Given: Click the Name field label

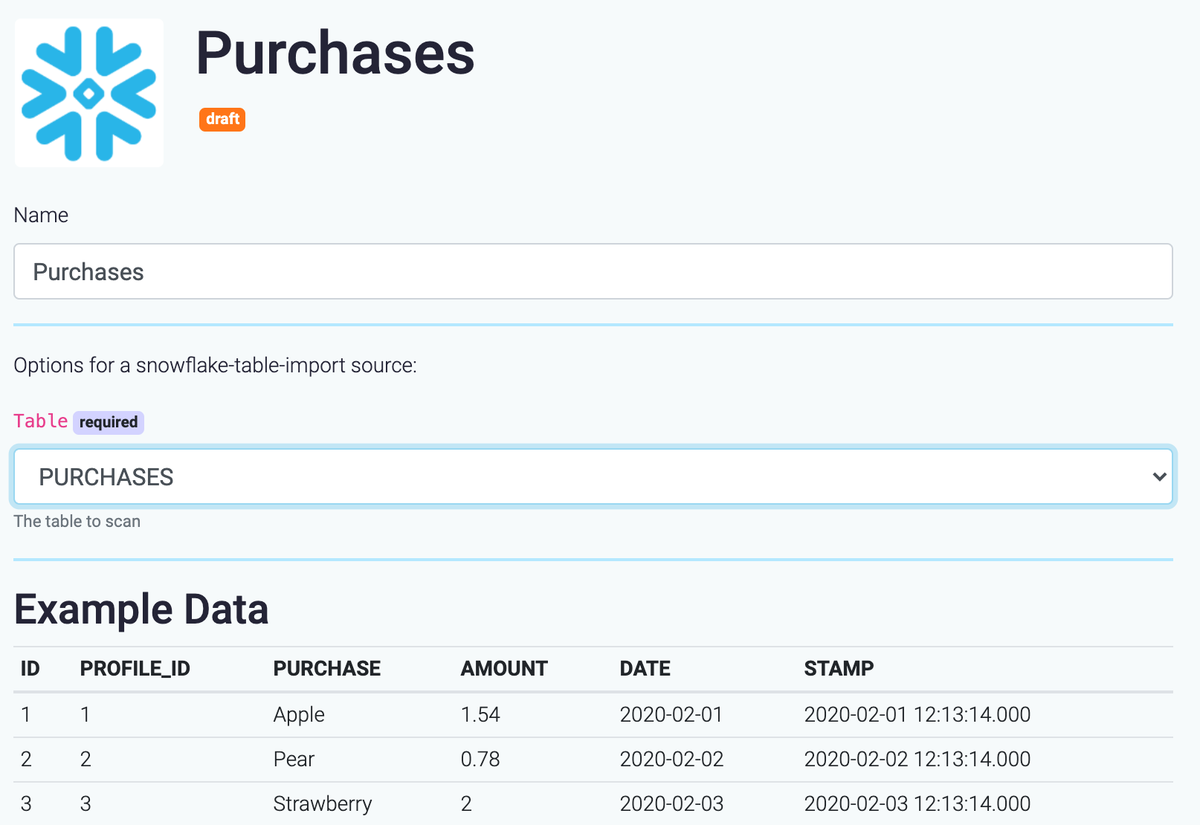Looking at the screenshot, I should (x=41, y=215).
